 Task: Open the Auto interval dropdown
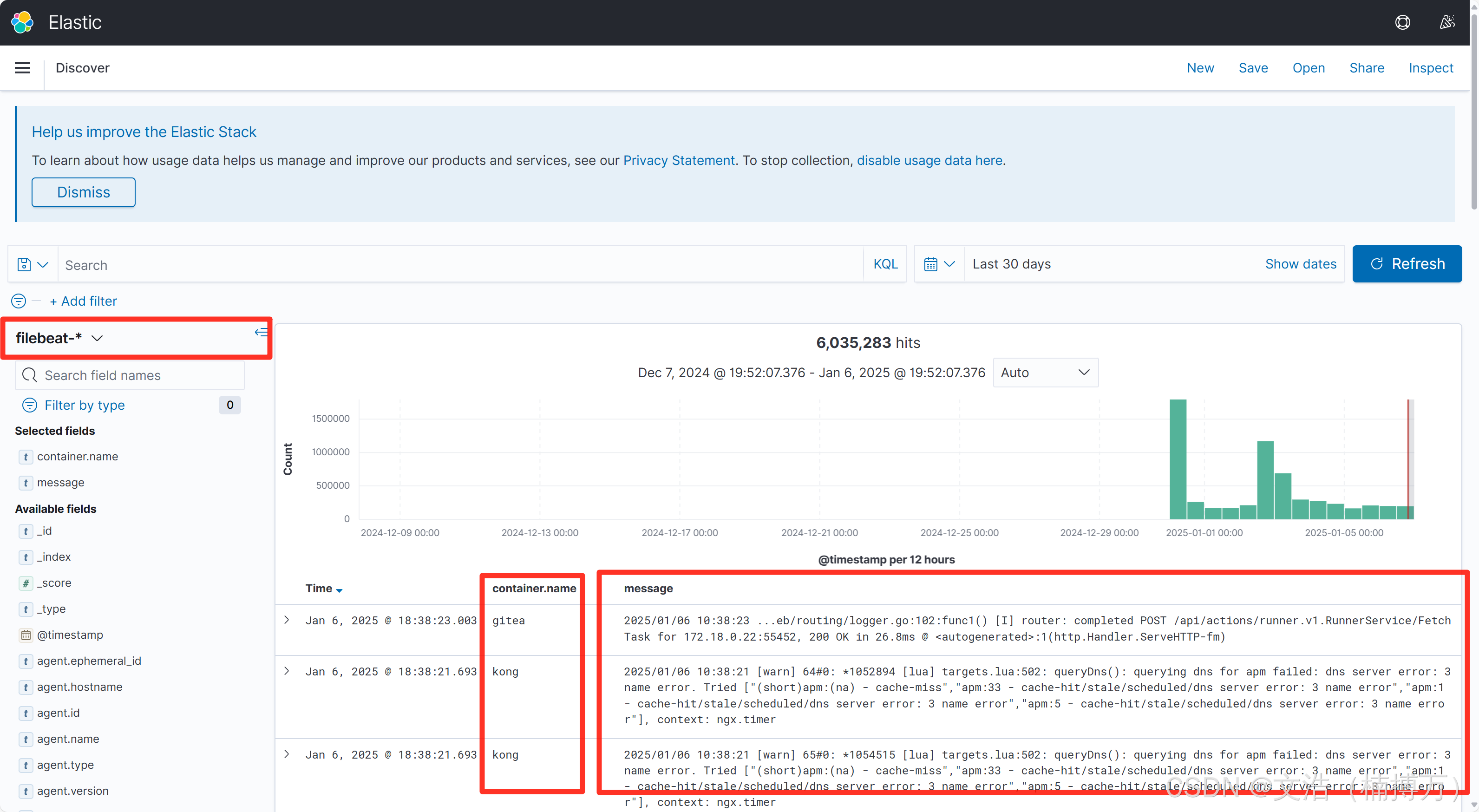click(1045, 373)
